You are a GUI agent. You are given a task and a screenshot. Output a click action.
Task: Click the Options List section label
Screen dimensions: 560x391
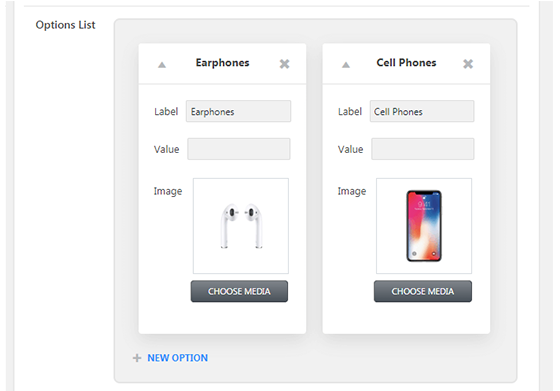[65, 25]
